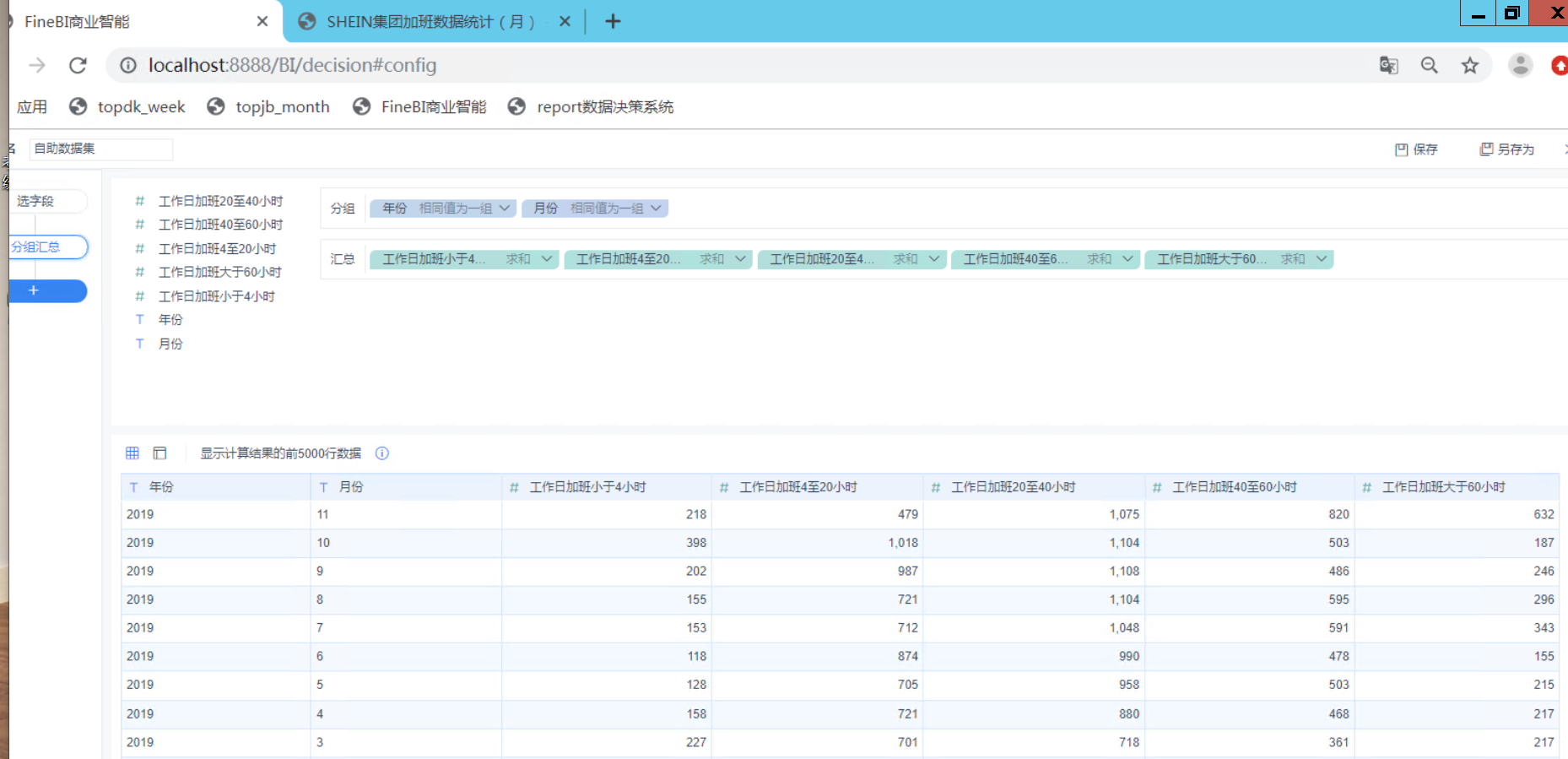The image size is (1568, 759).
Task: Edit the 自助数据集 name field
Action: click(101, 149)
